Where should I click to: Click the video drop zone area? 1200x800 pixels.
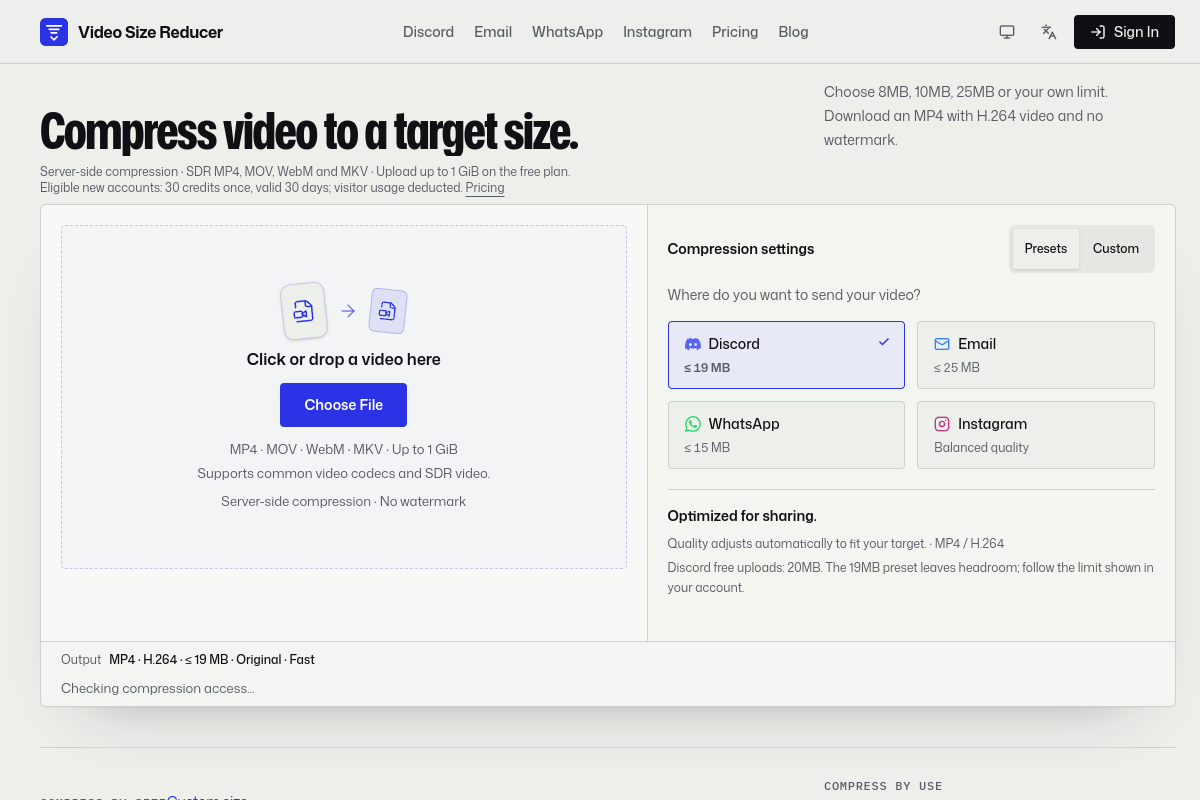(x=344, y=397)
